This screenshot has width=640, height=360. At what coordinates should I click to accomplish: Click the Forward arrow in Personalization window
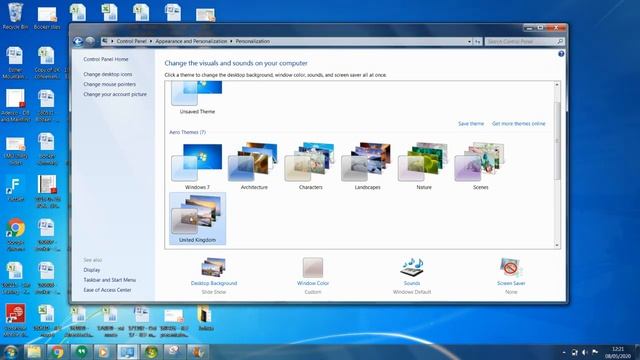[90, 41]
